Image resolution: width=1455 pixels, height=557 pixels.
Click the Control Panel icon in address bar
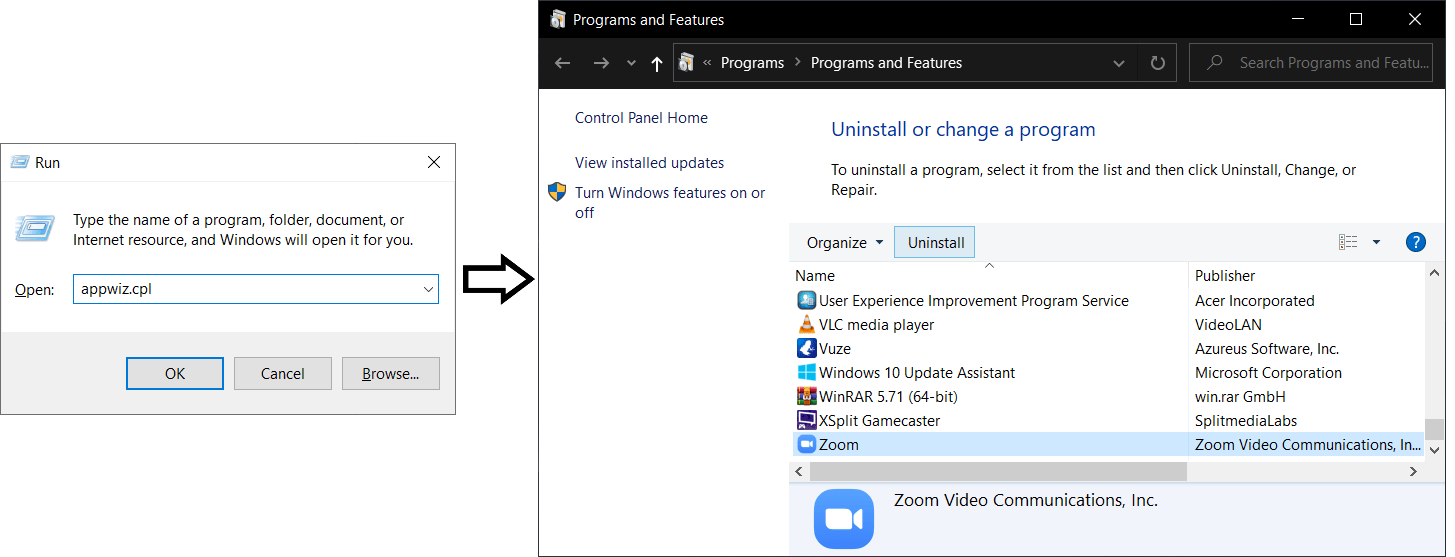pos(685,62)
